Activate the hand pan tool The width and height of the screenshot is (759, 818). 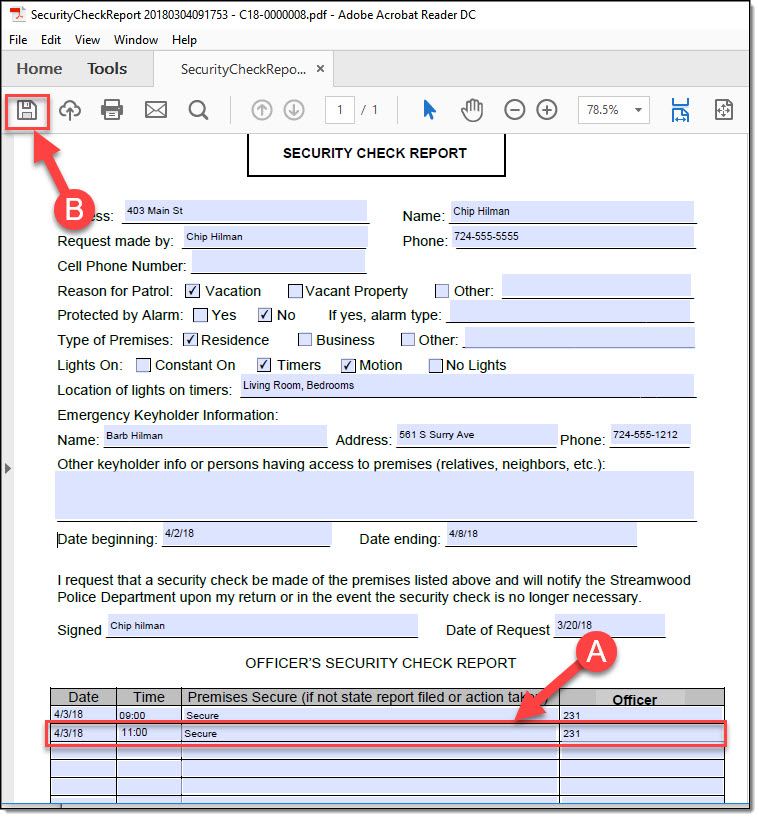472,110
